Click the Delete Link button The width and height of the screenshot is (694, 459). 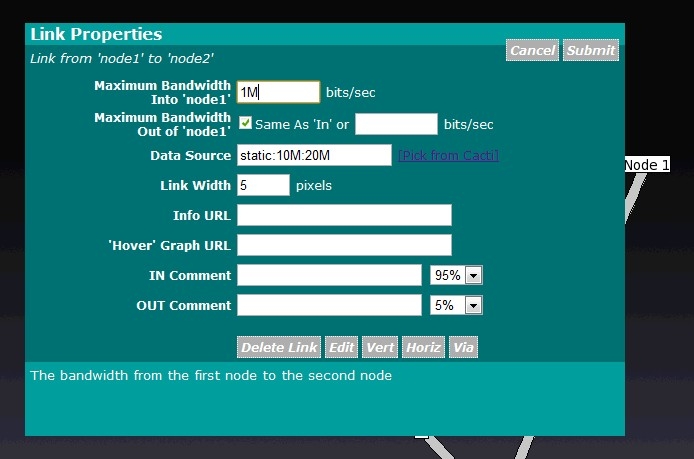(279, 347)
